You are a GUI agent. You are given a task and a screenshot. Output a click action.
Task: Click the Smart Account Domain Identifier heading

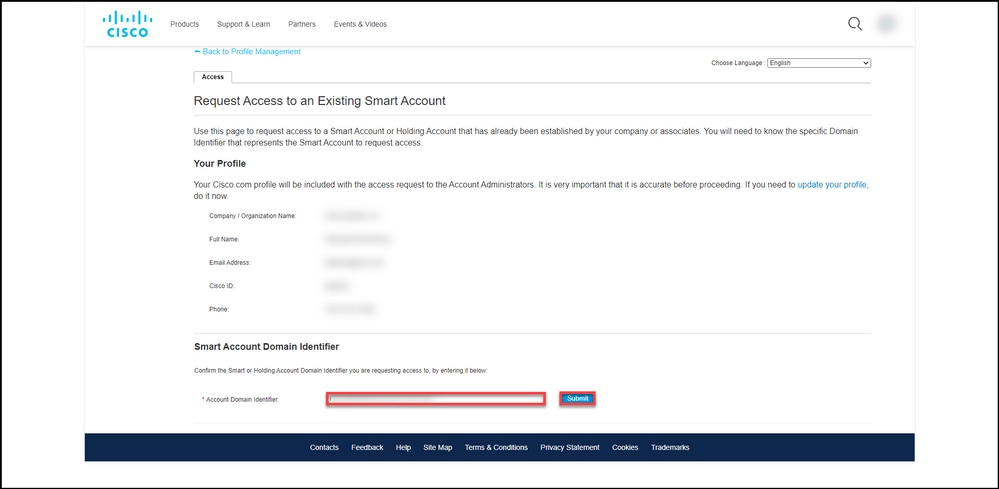coord(266,347)
